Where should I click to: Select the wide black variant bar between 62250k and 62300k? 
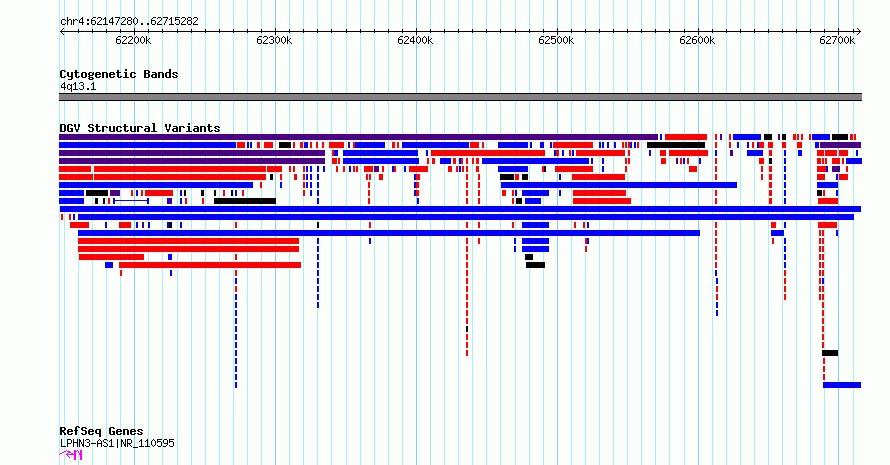245,201
